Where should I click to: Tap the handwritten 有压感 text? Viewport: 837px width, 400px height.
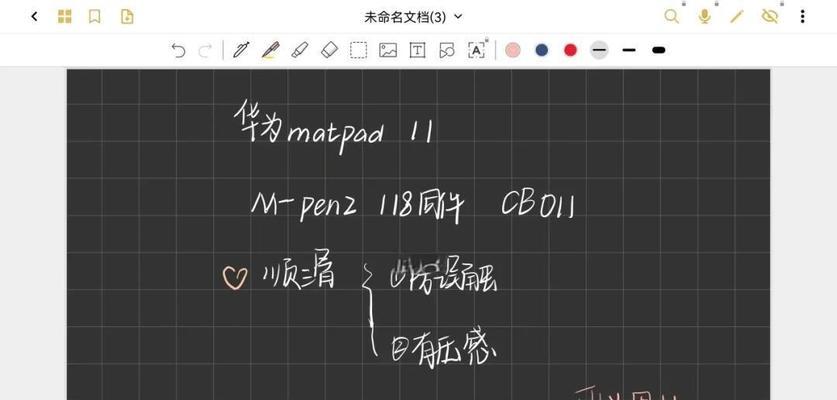coord(444,349)
